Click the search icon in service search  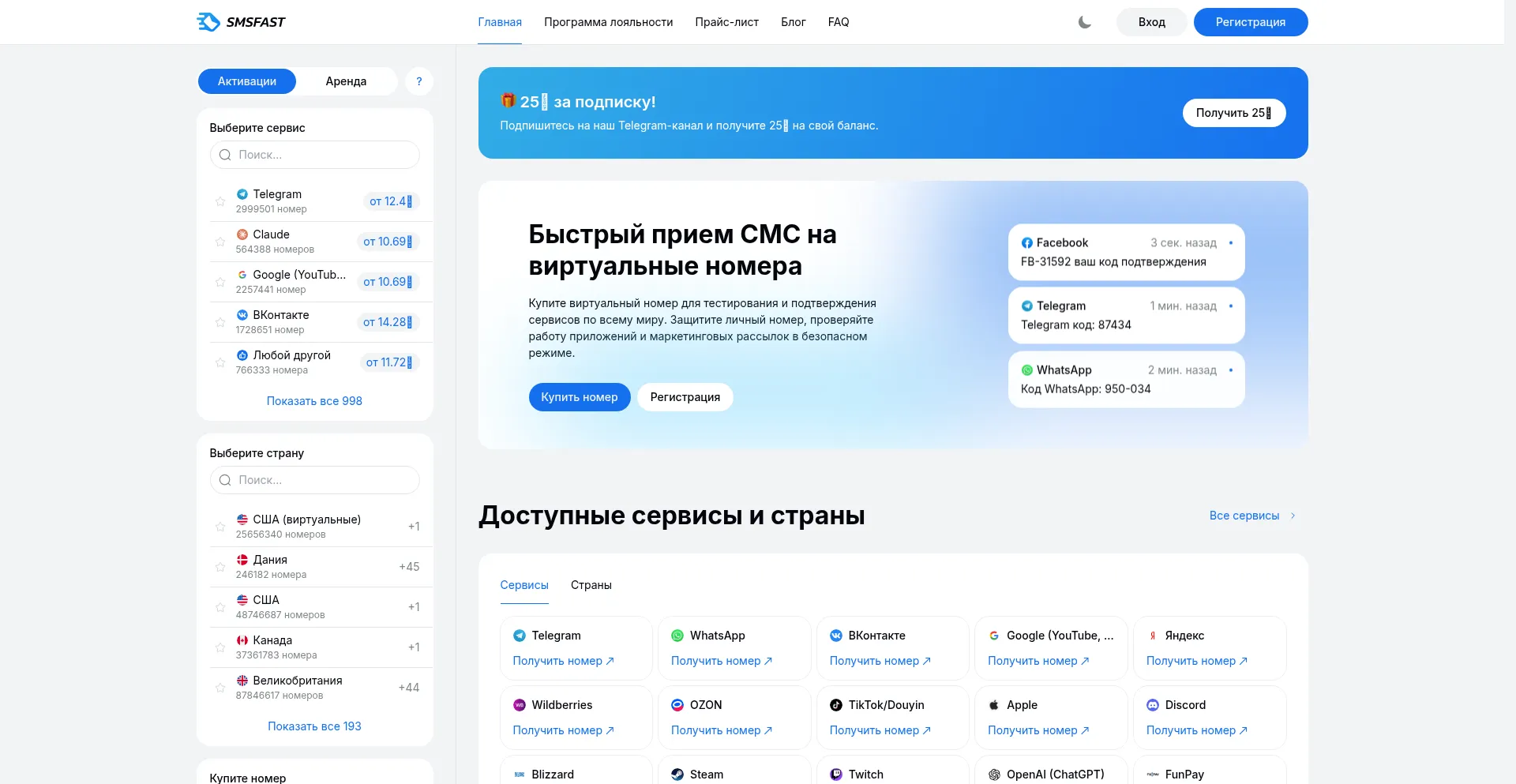[x=225, y=155]
